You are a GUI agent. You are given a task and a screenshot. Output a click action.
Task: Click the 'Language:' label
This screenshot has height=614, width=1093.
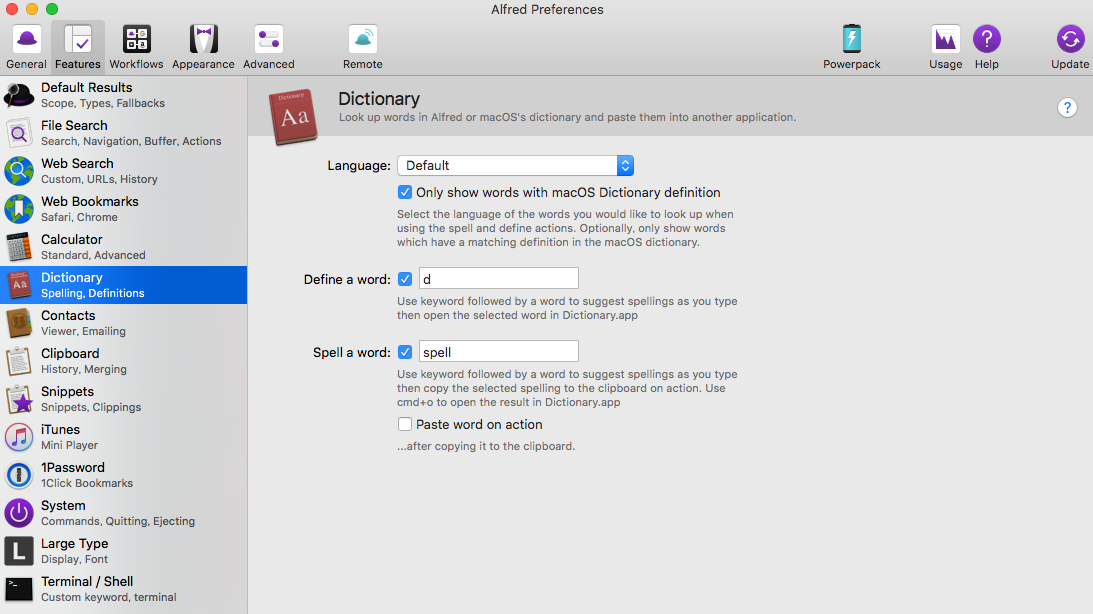coord(359,166)
